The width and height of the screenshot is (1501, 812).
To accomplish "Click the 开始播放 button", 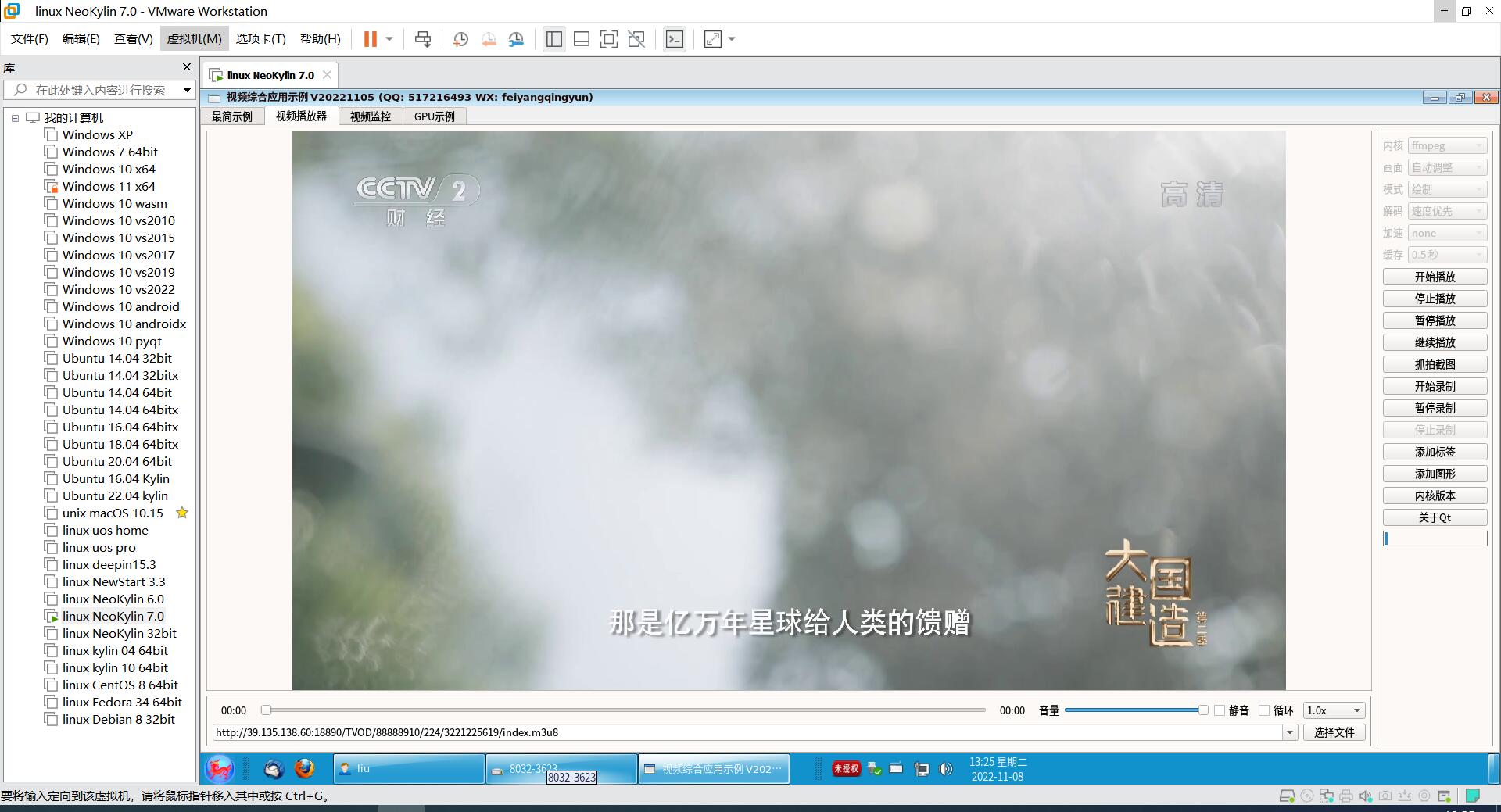I will pos(1435,277).
